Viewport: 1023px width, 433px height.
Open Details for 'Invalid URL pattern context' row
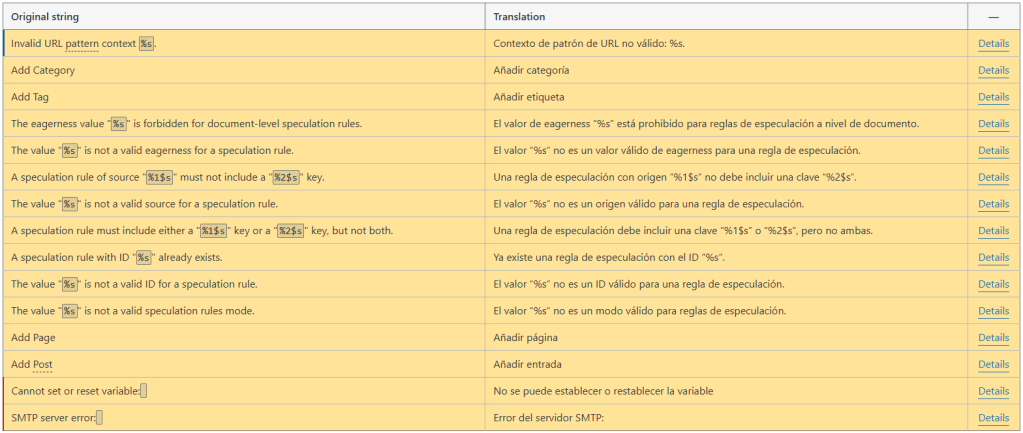tap(992, 44)
